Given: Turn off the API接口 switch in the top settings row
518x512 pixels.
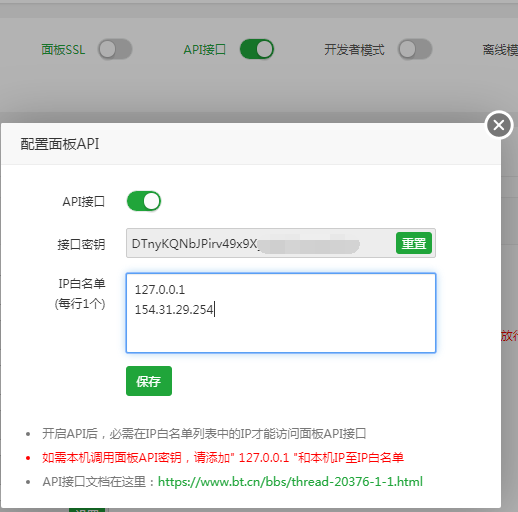Looking at the screenshot, I should 257,49.
